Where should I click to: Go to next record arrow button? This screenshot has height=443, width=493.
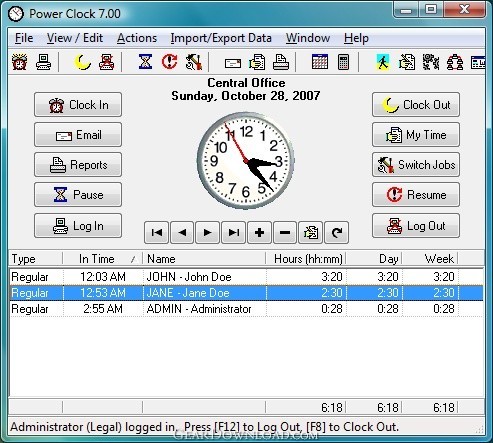pyautogui.click(x=208, y=232)
